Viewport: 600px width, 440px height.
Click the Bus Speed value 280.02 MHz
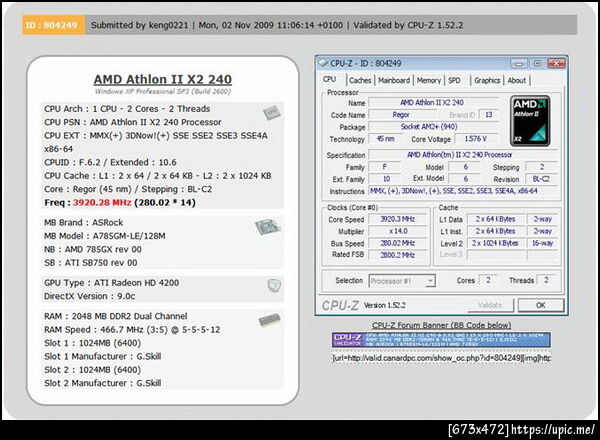coord(398,243)
